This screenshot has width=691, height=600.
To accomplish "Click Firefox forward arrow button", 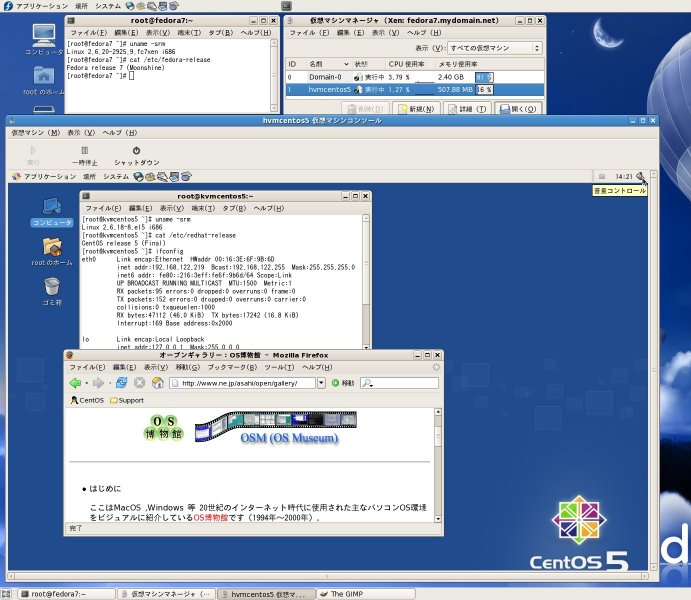I will coord(98,383).
